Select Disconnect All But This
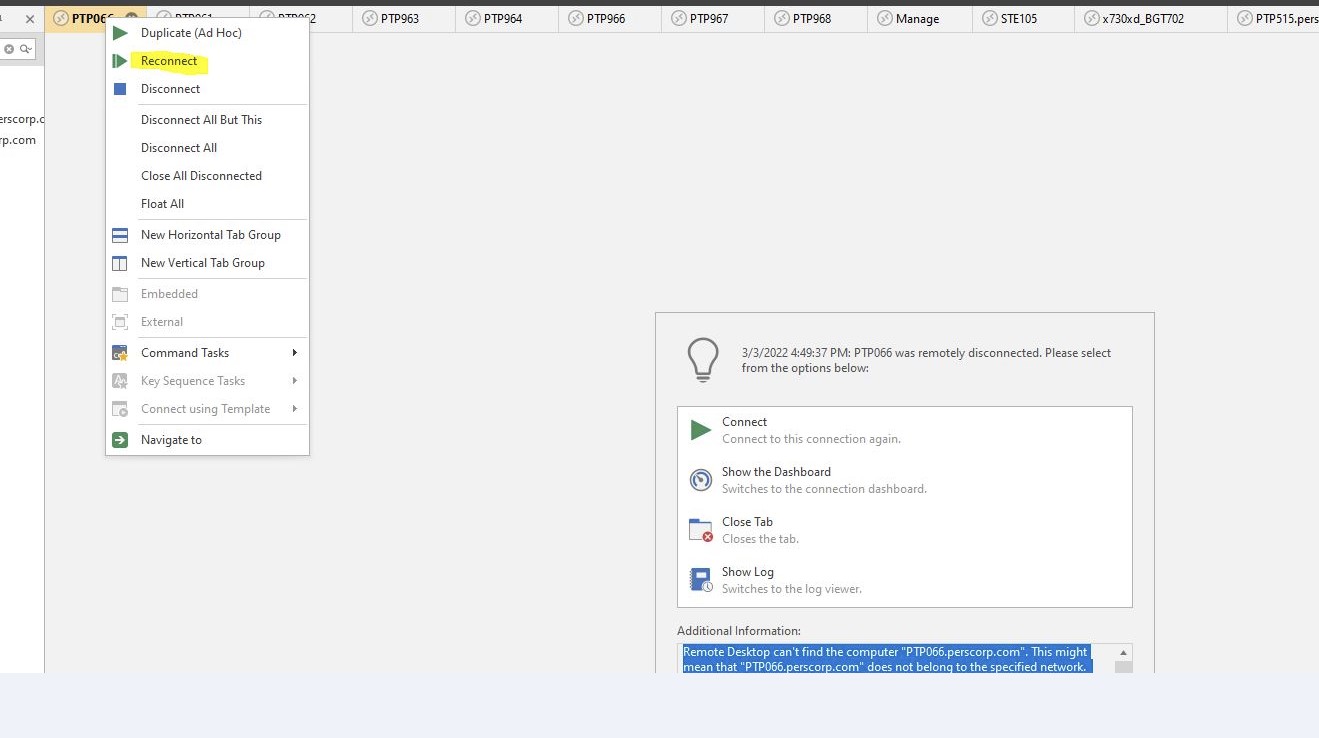This screenshot has height=738, width=1319. click(201, 120)
